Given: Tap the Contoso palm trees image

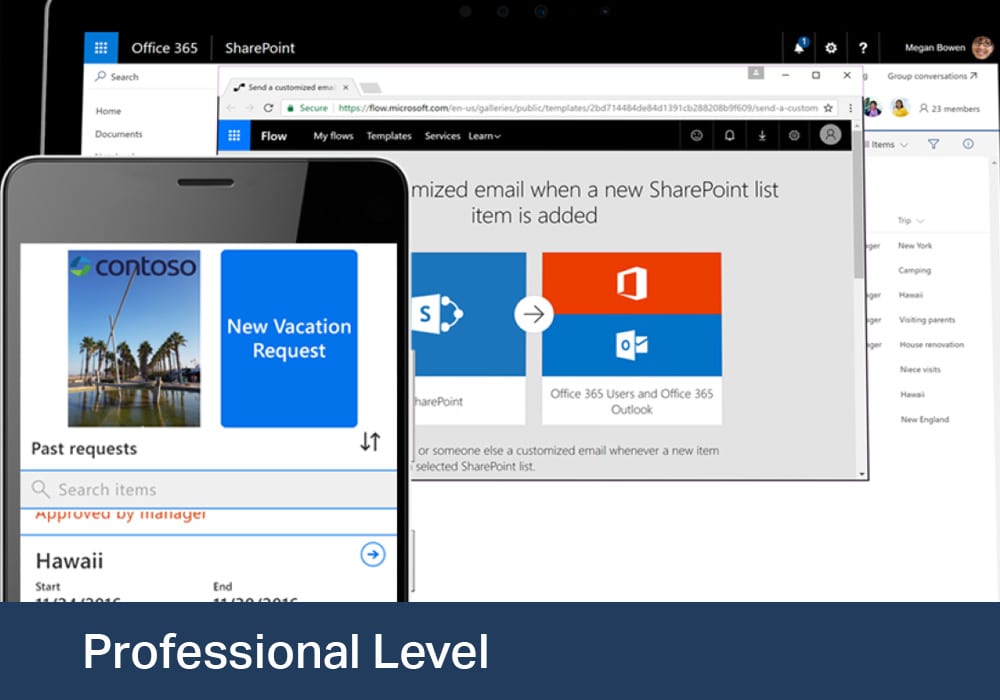Looking at the screenshot, I should coord(134,339).
